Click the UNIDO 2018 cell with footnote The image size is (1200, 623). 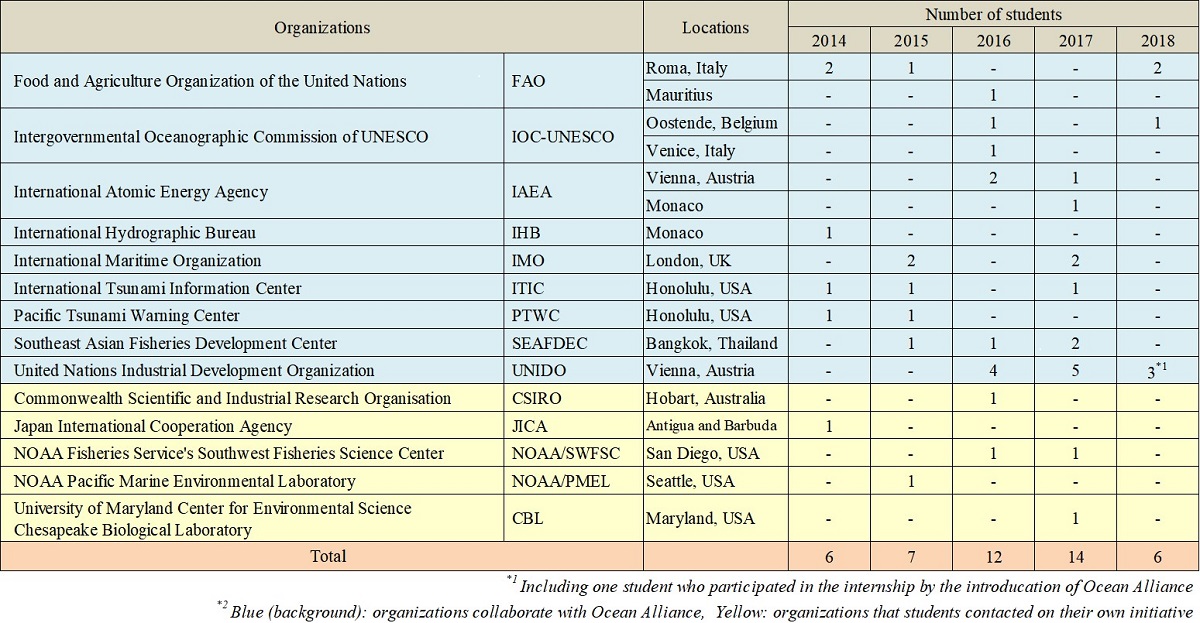coord(1158,371)
